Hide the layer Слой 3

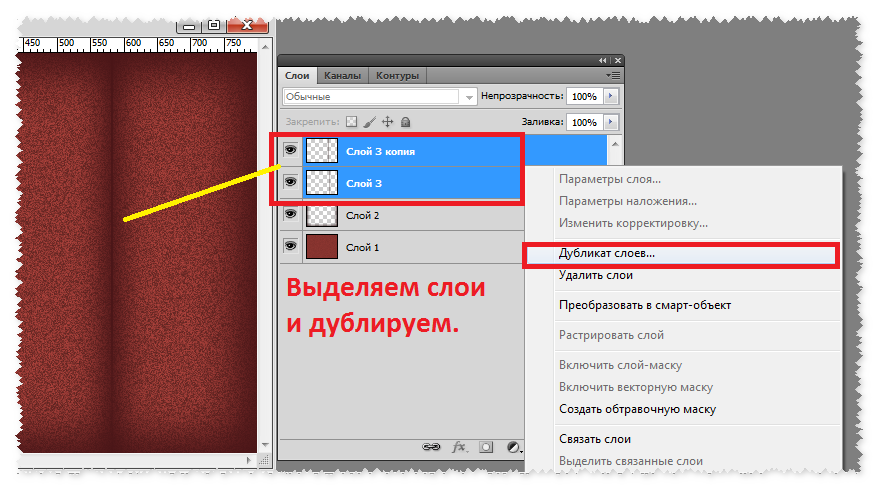[x=290, y=182]
